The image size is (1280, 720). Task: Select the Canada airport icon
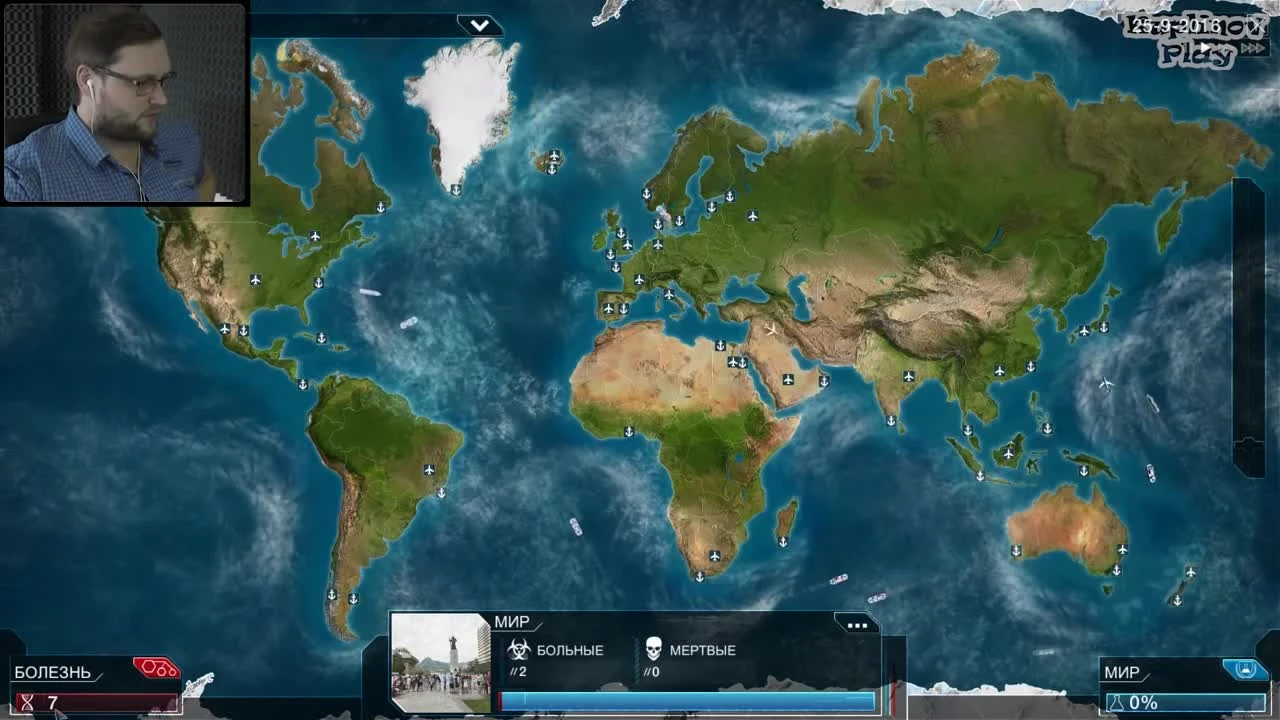click(x=315, y=236)
